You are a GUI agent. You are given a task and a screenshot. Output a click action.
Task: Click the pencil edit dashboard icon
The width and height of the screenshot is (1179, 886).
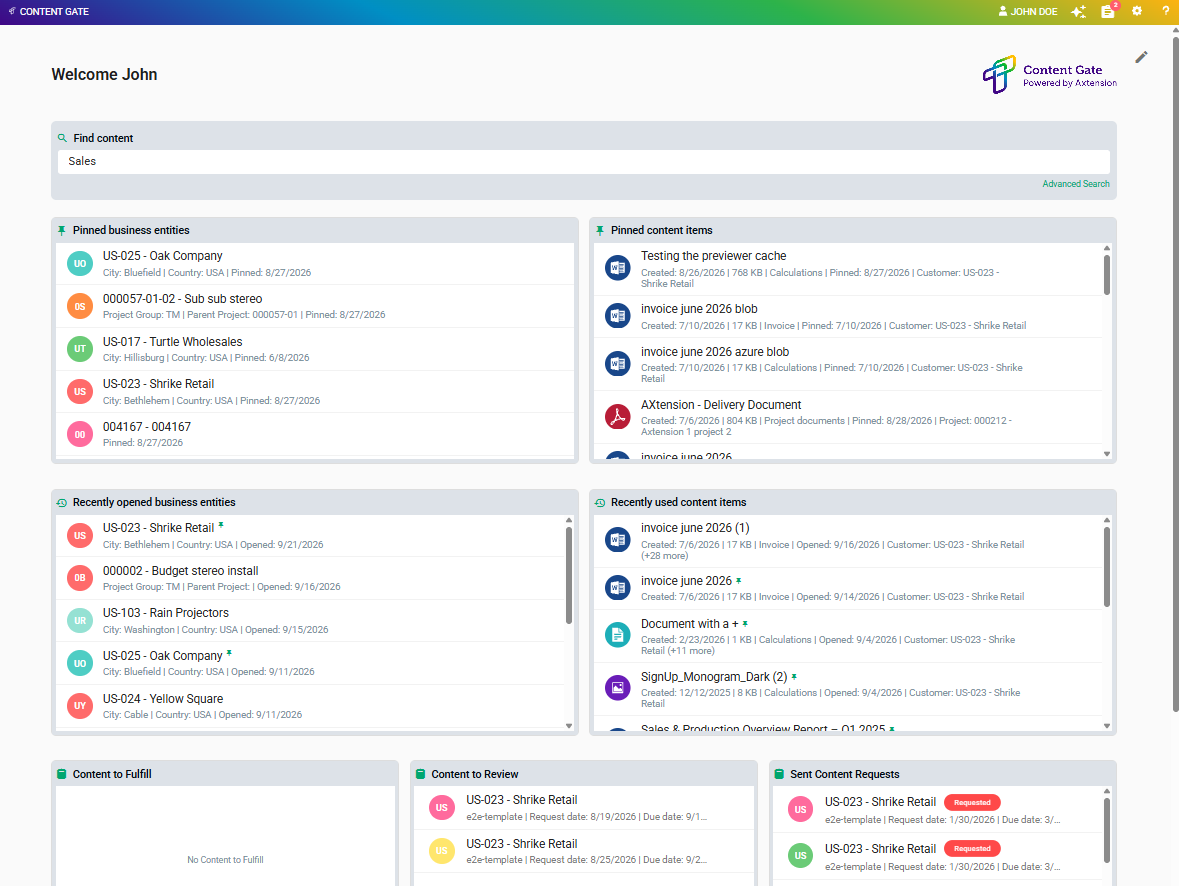point(1141,57)
